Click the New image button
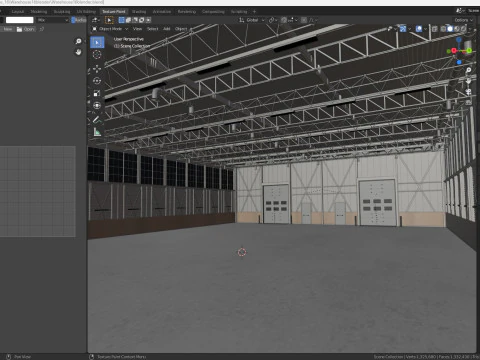Image resolution: width=480 pixels, height=360 pixels. point(8,29)
